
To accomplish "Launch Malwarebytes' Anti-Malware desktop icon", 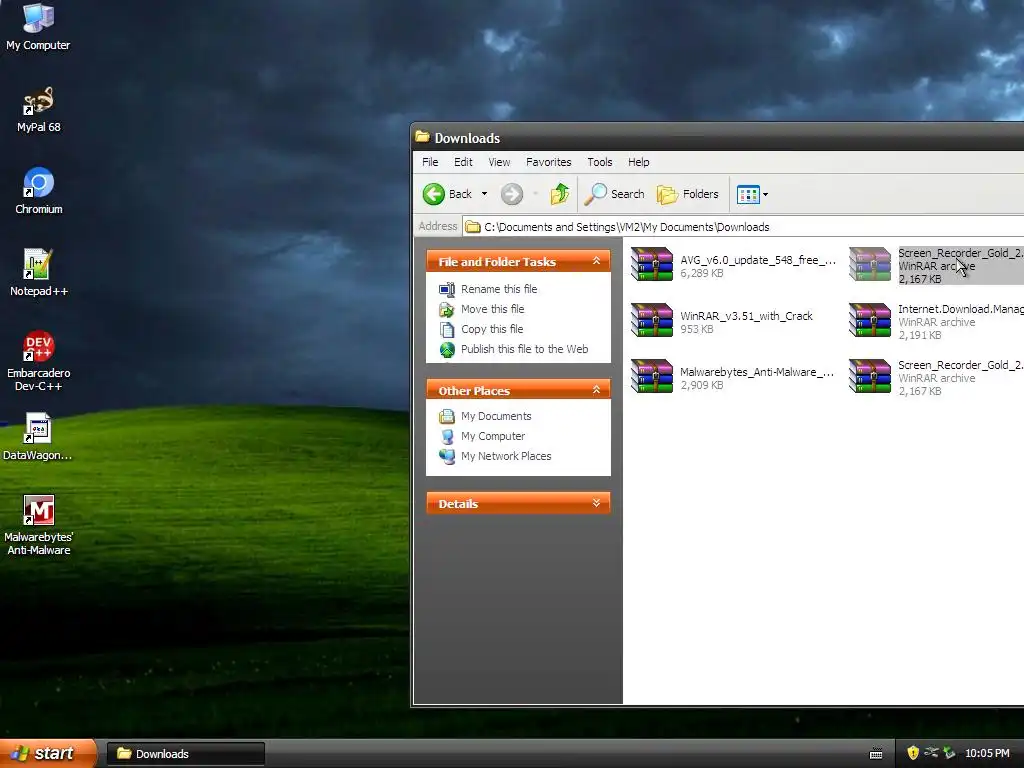I will coord(39,525).
